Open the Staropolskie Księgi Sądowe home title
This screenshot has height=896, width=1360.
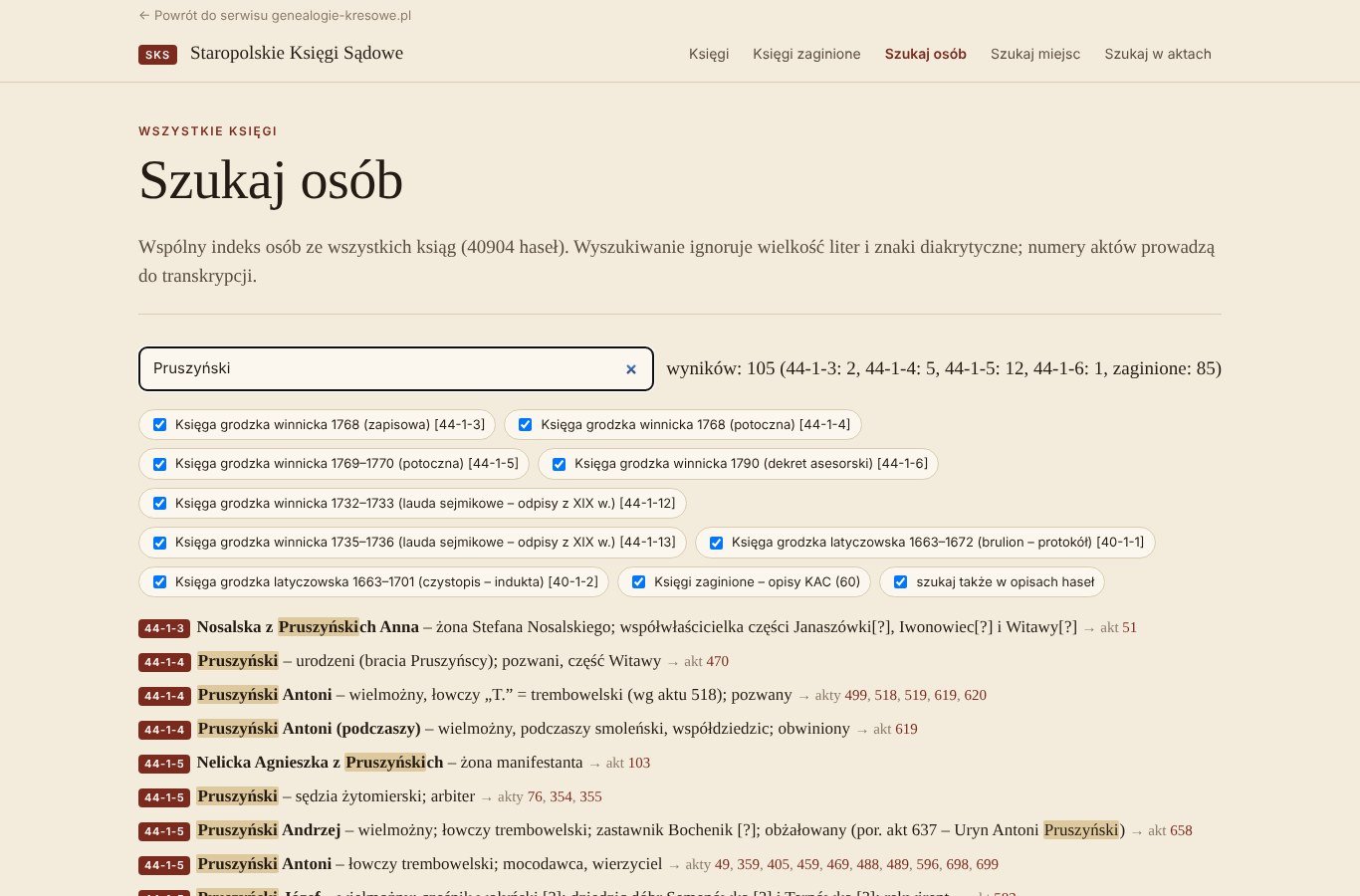click(297, 54)
